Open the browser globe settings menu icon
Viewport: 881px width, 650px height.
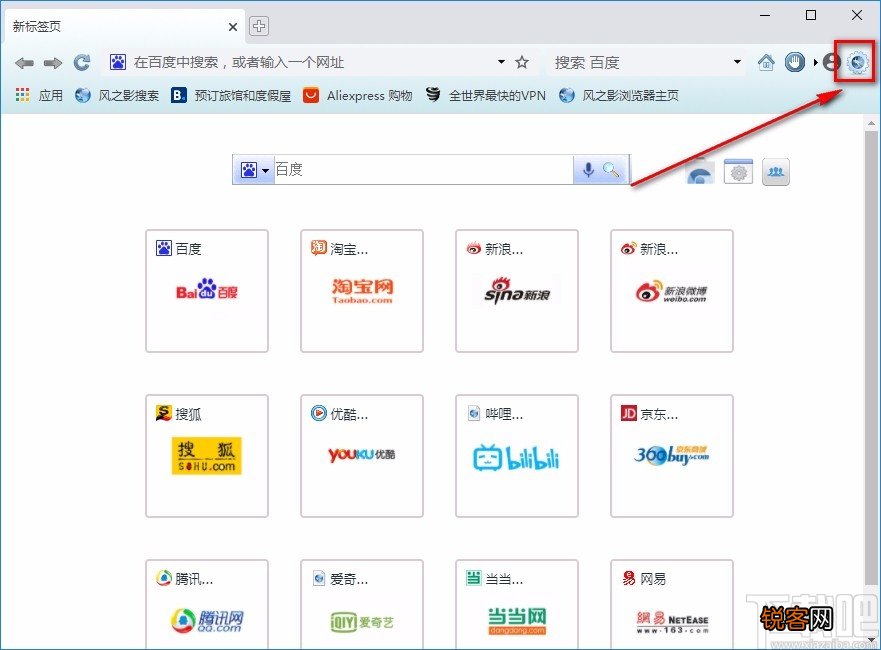coord(857,62)
